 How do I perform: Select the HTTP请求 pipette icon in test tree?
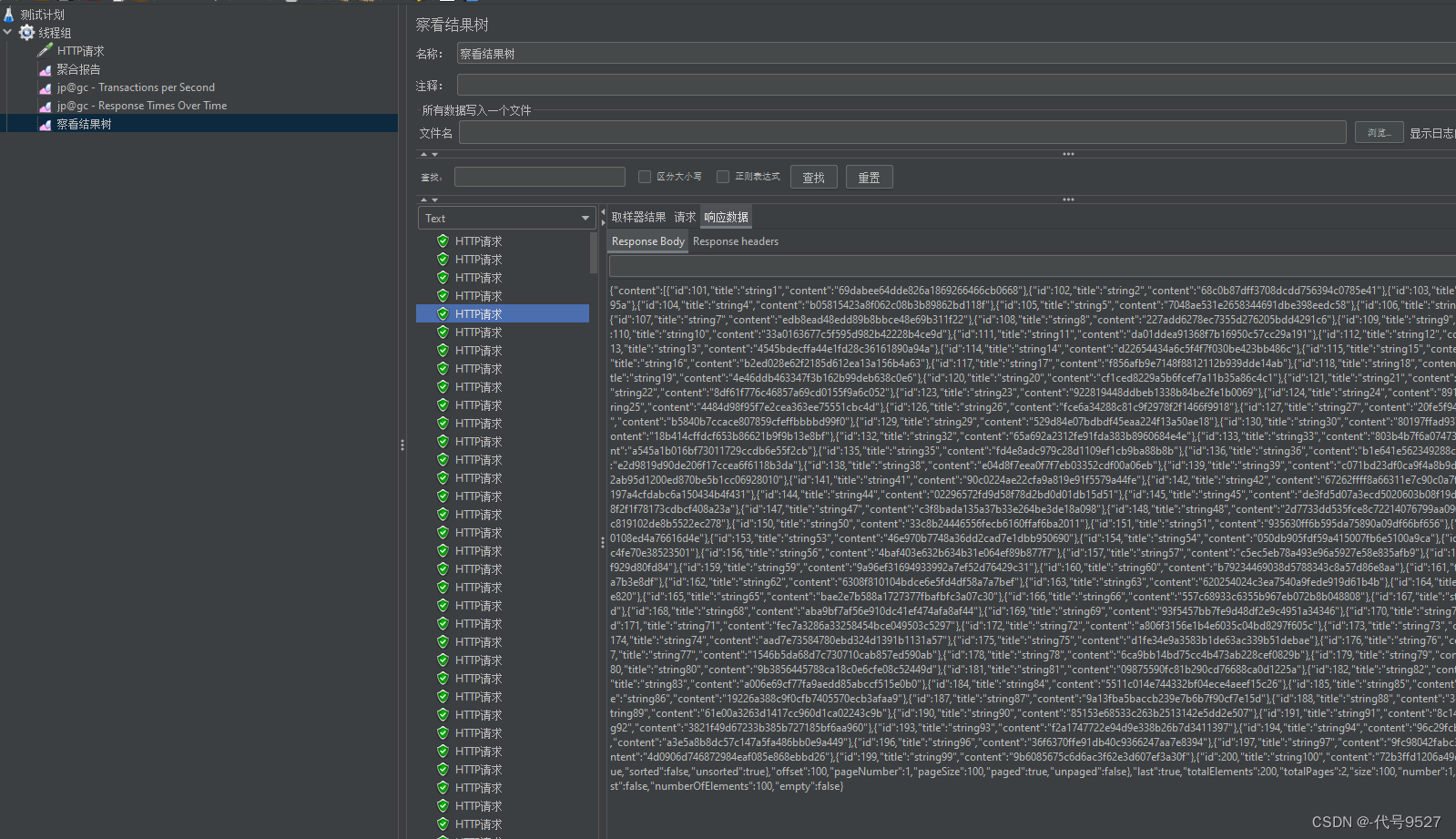[x=45, y=50]
